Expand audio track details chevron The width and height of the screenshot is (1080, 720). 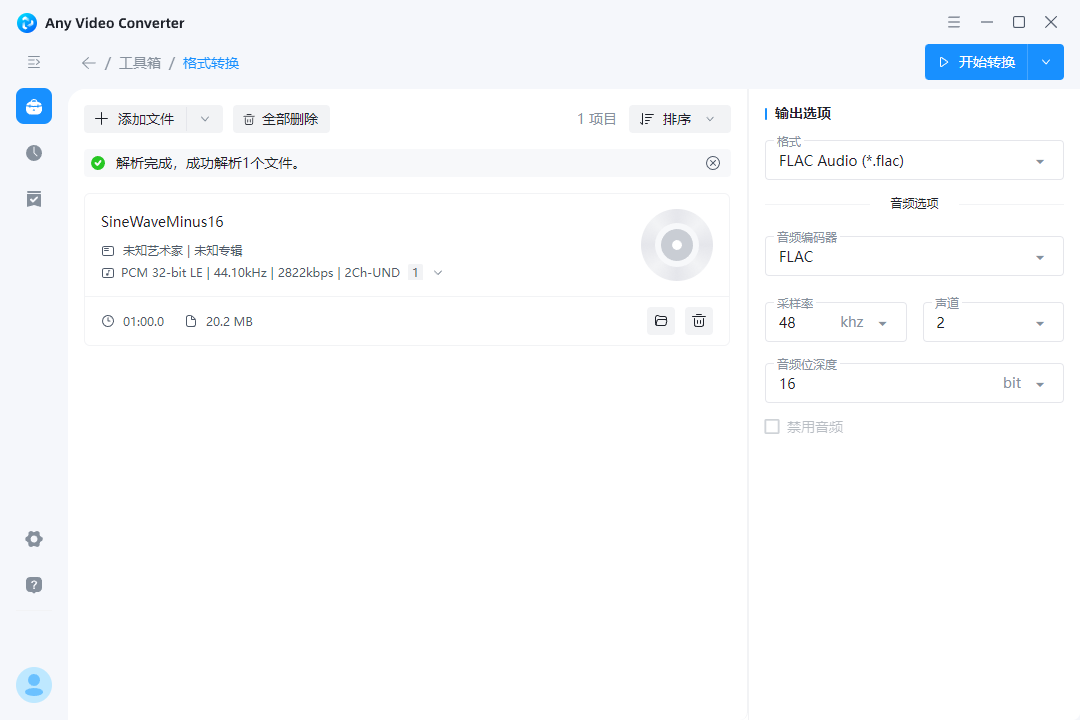(438, 273)
